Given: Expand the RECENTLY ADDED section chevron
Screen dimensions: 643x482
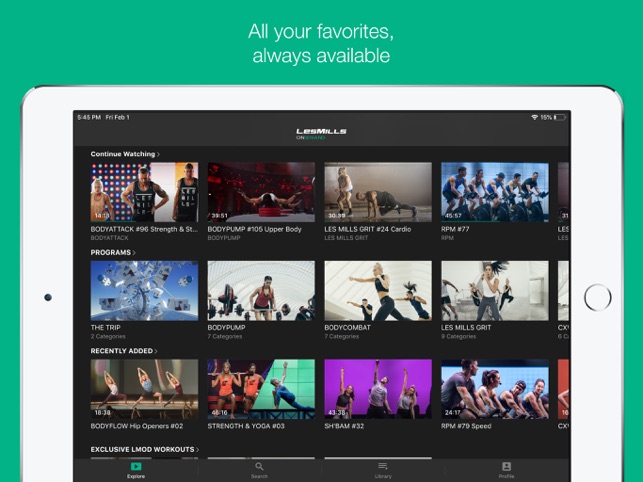Looking at the screenshot, I should (x=156, y=351).
